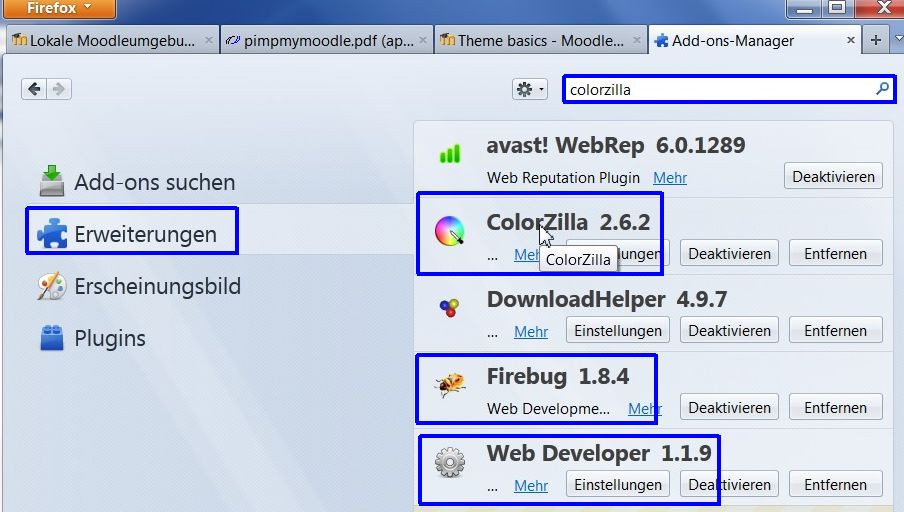Close the Lokale Moodleumgebung tab
The image size is (904, 512).
[x=209, y=40]
